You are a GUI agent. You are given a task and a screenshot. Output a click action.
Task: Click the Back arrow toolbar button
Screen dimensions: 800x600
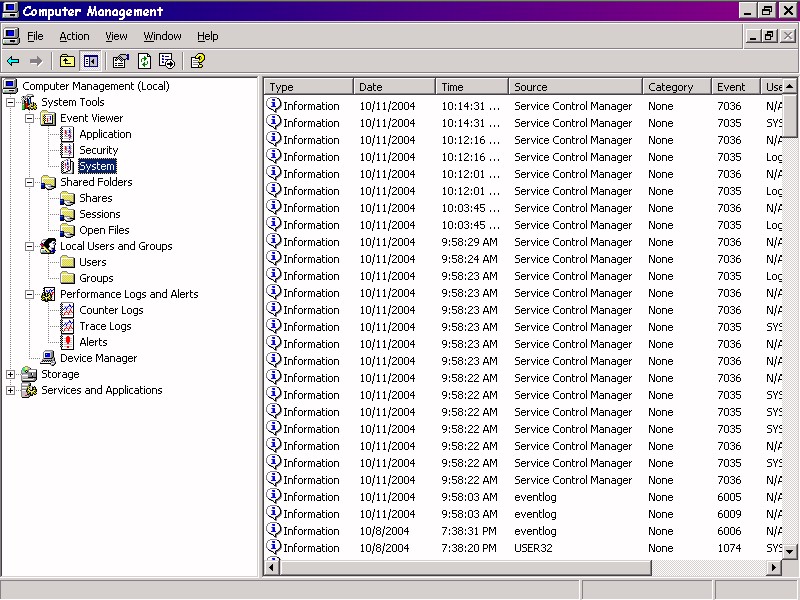point(13,61)
